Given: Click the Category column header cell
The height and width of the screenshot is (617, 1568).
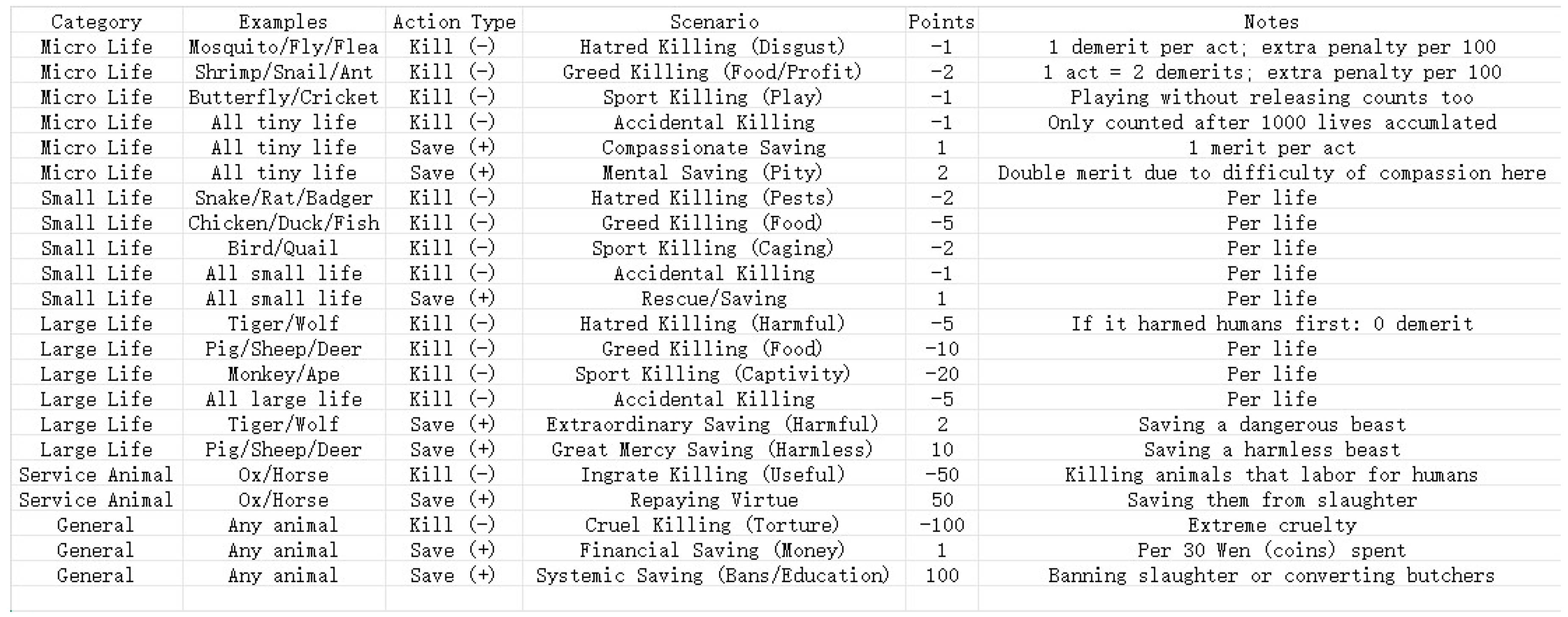Looking at the screenshot, I should 96,22.
